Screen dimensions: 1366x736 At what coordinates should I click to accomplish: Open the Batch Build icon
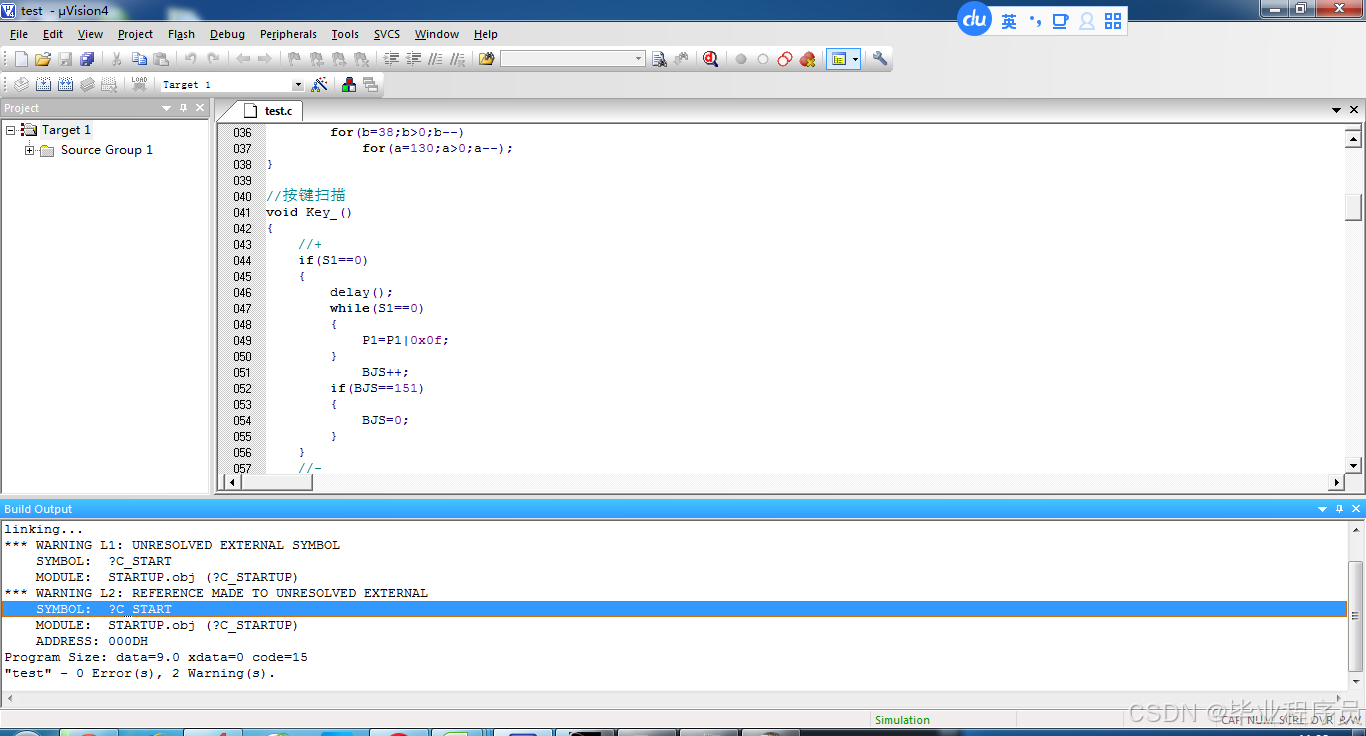tap(87, 85)
